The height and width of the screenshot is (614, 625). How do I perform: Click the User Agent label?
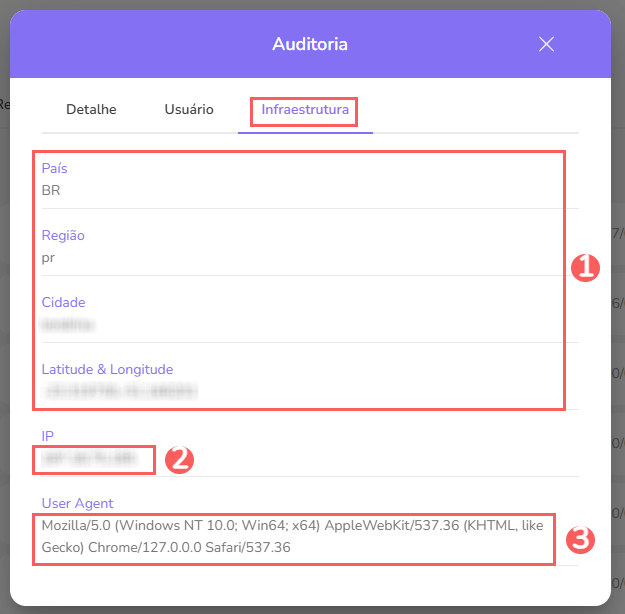coord(78,503)
